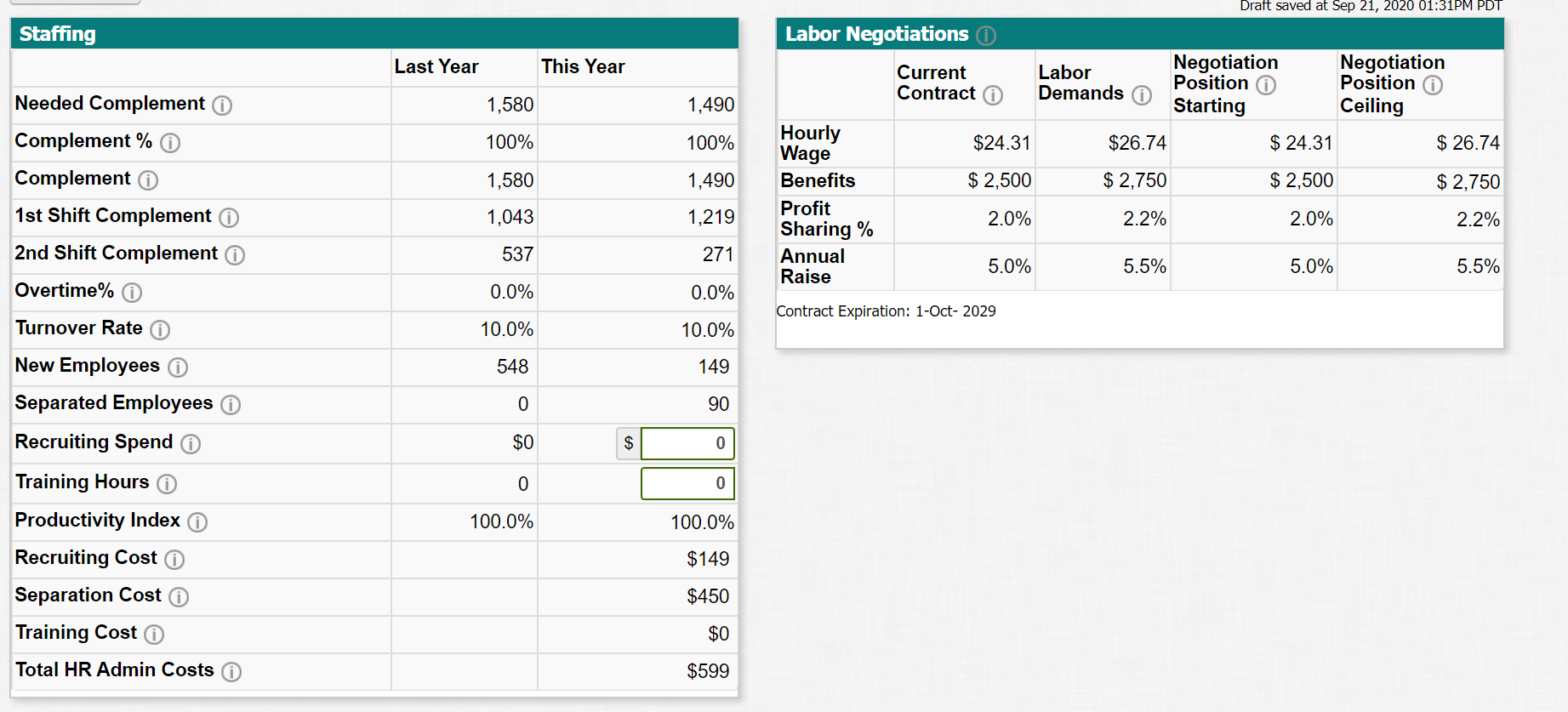Image resolution: width=1568 pixels, height=712 pixels.
Task: Click the Needed Complement info icon
Action: 222,105
